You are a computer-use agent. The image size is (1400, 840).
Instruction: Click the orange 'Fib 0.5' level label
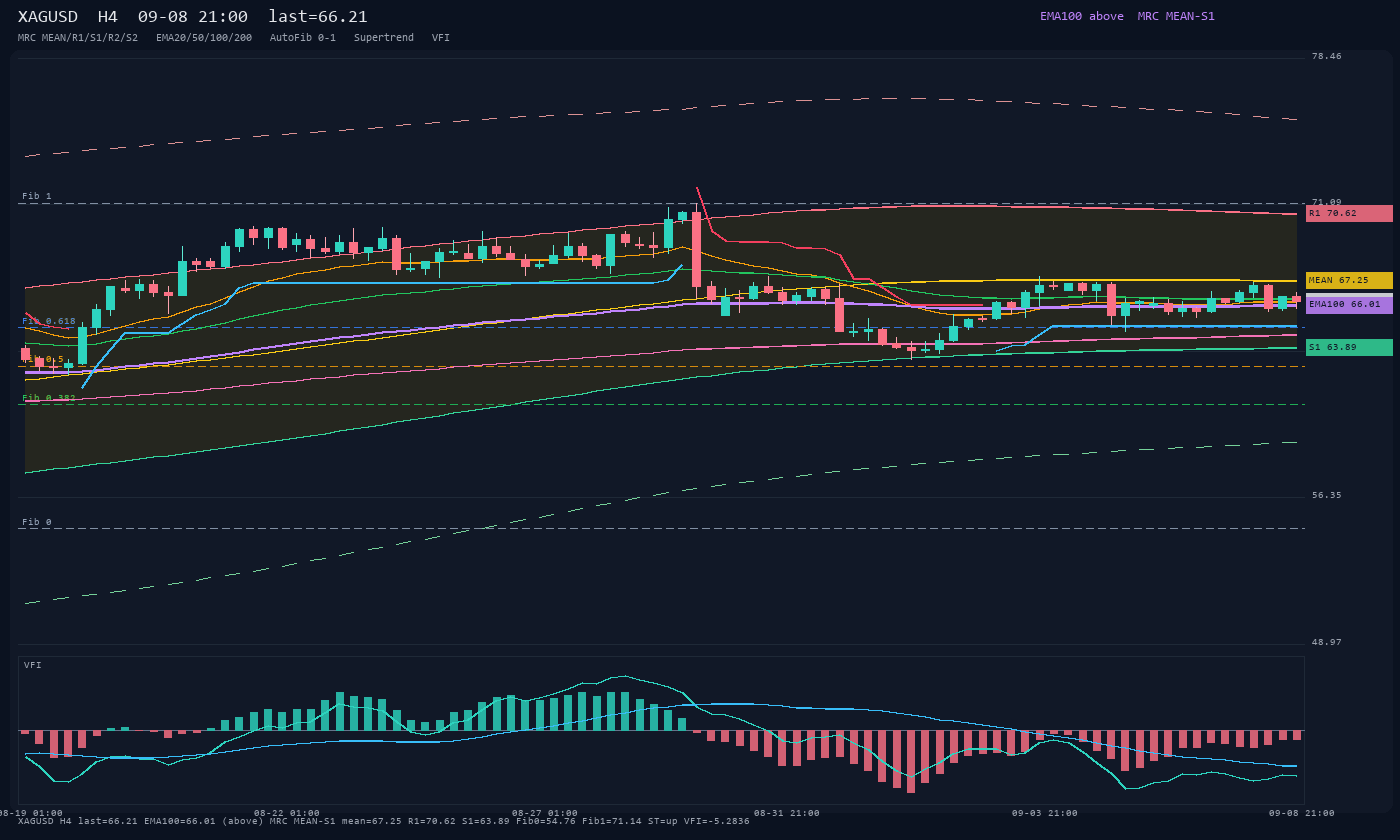(43, 359)
